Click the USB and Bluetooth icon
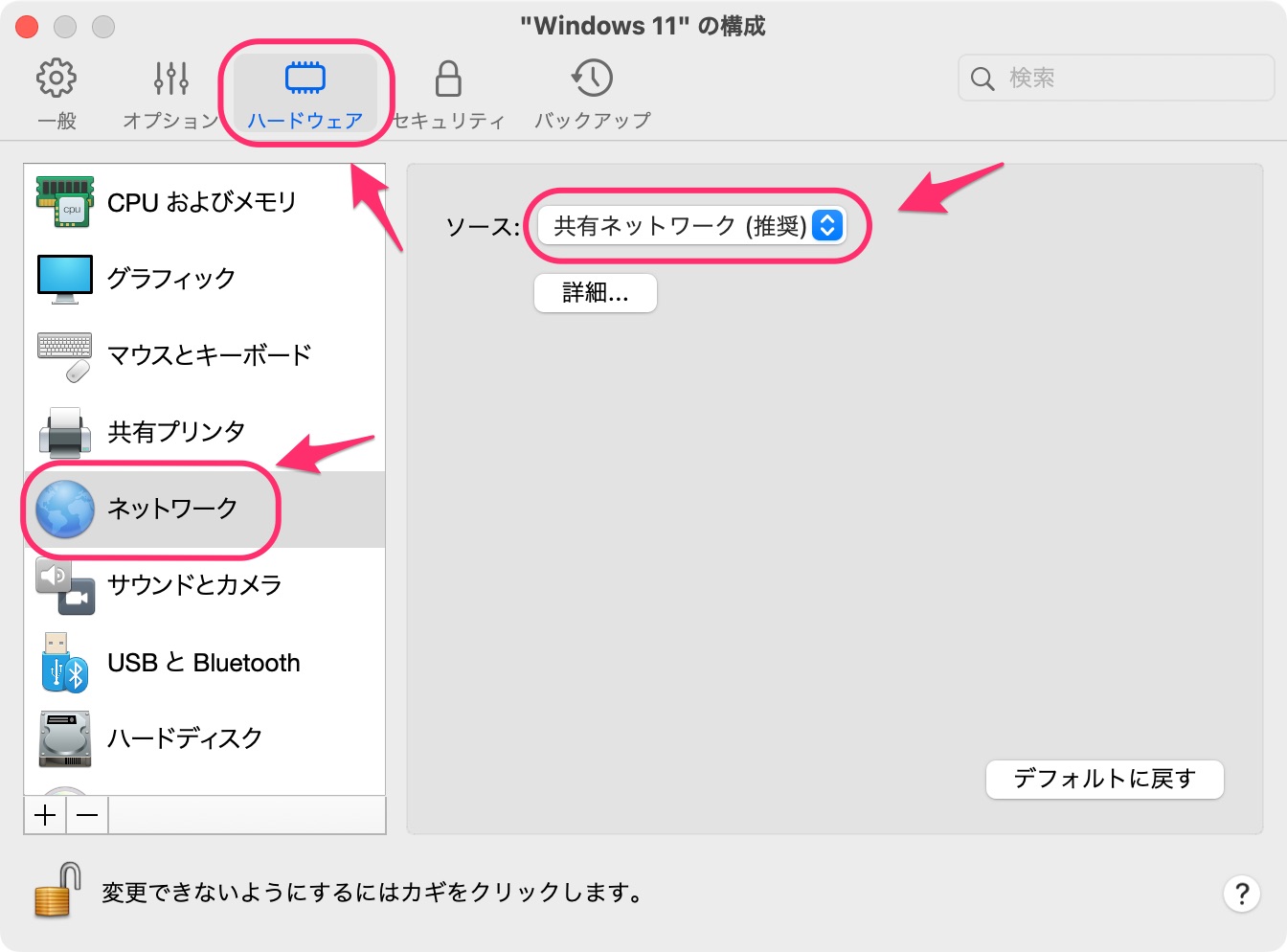 point(65,662)
